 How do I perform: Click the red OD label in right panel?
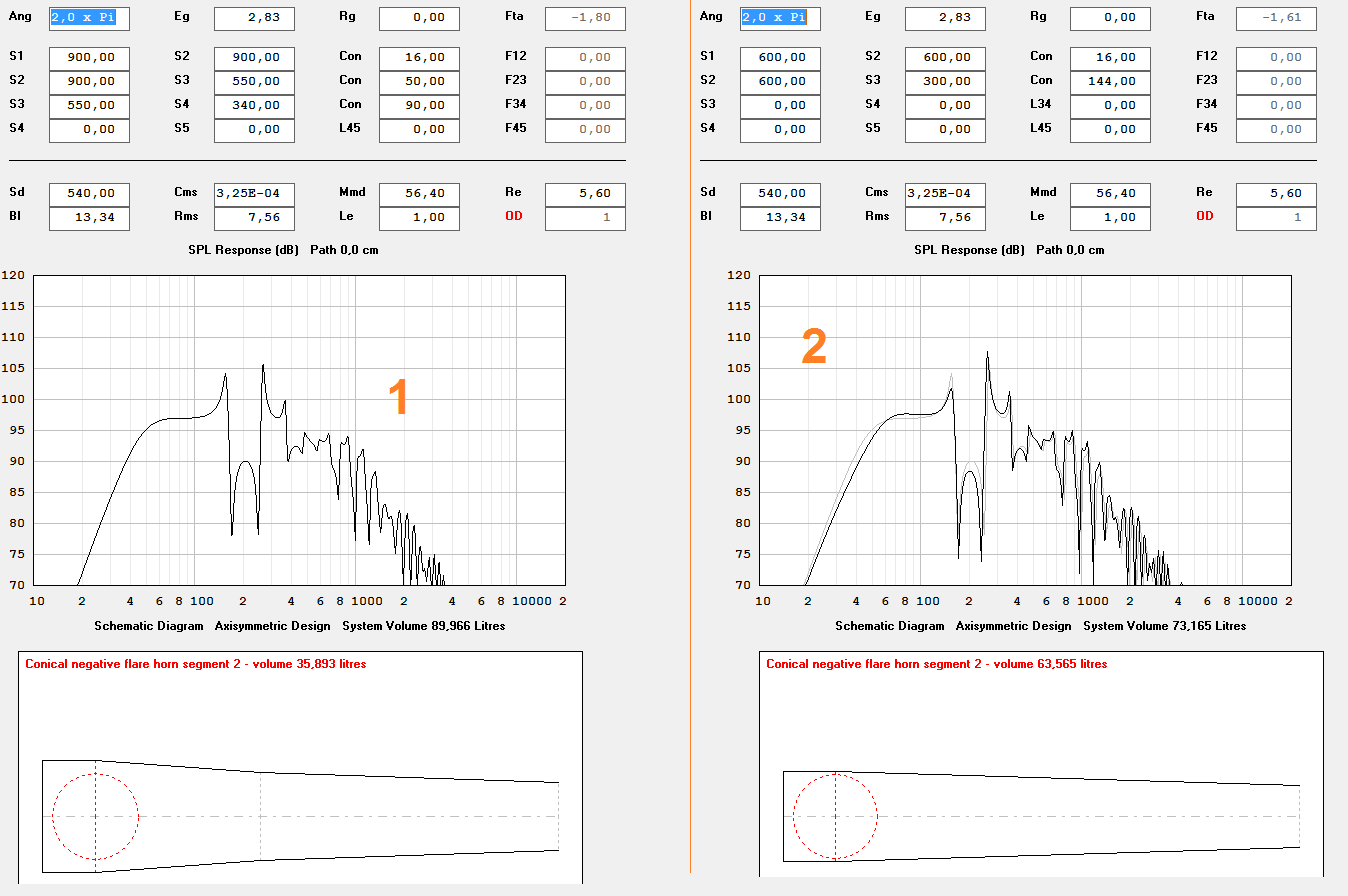click(x=1205, y=216)
